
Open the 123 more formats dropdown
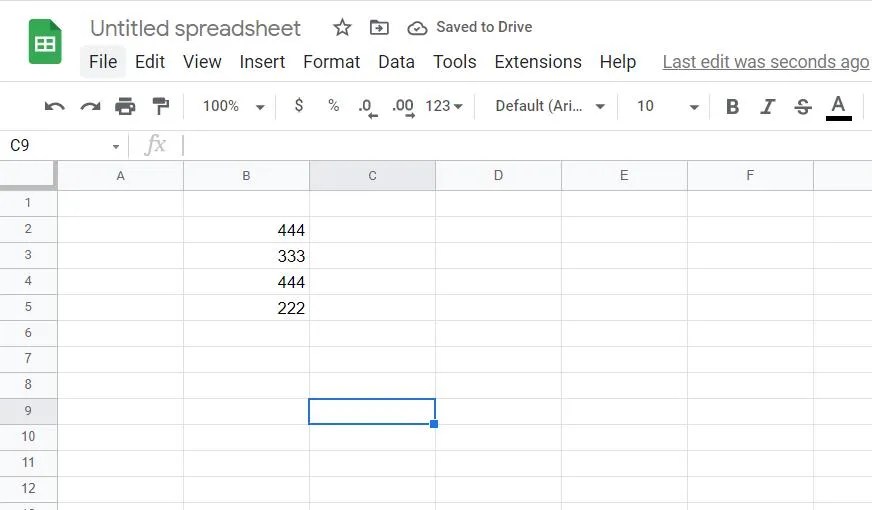click(x=444, y=106)
